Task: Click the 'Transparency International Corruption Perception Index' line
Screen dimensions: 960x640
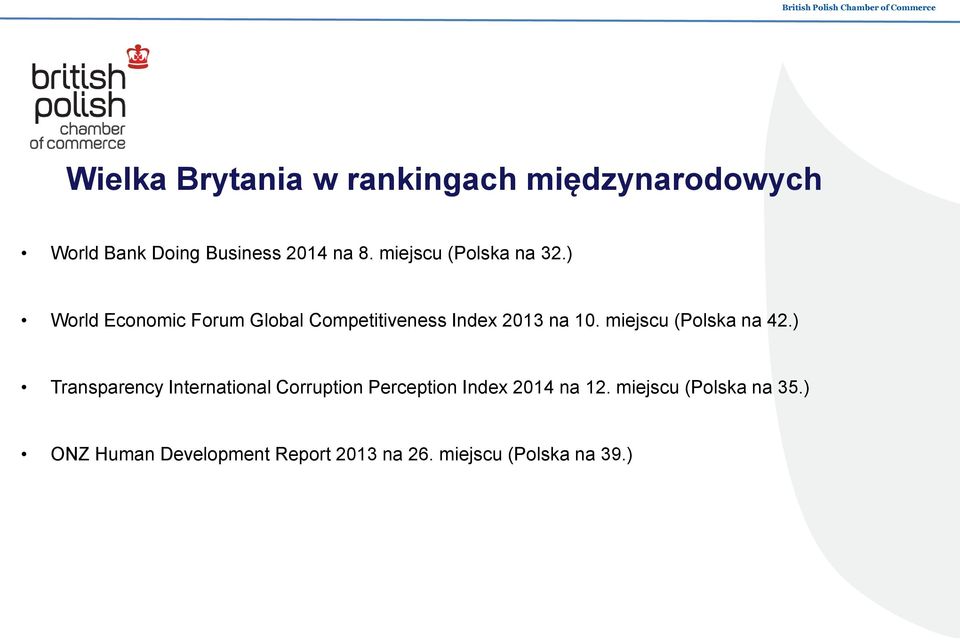Action: point(430,387)
